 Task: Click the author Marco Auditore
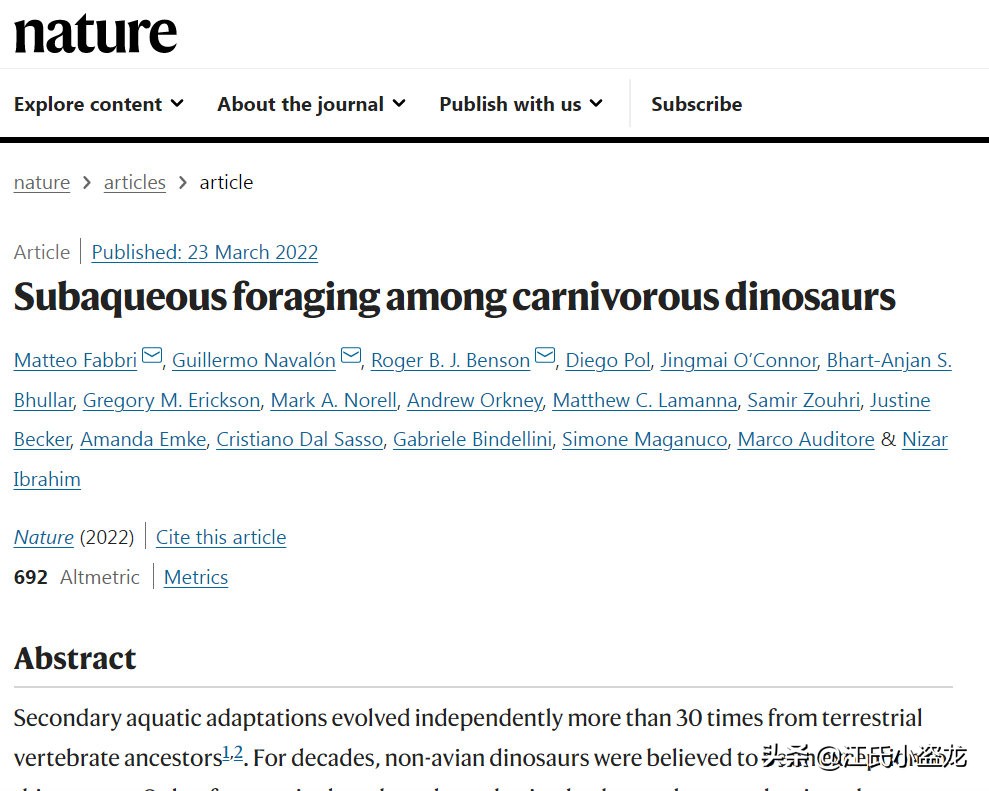[806, 440]
